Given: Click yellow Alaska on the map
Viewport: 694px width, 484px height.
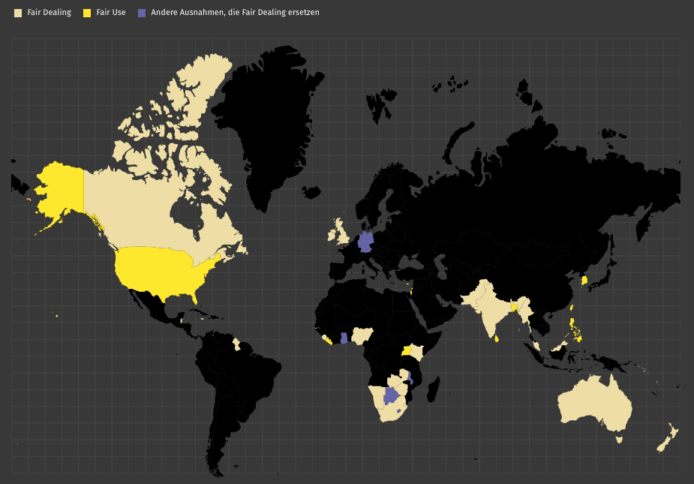Looking at the screenshot, I should tap(60, 190).
